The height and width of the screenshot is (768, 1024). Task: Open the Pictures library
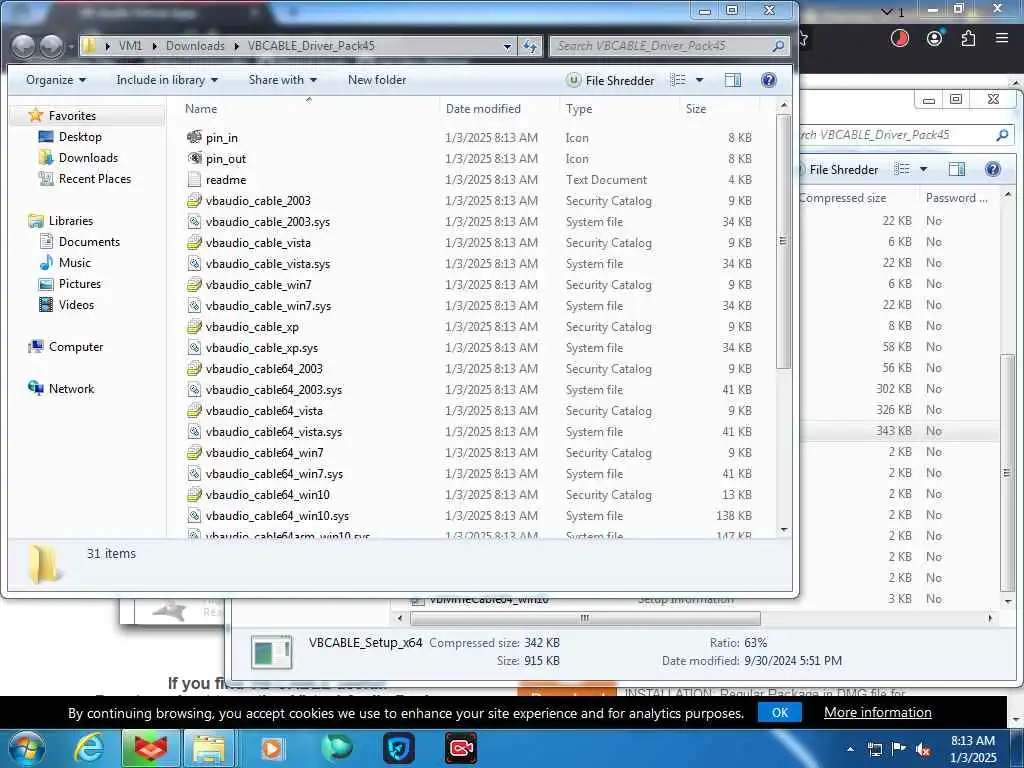coord(80,283)
